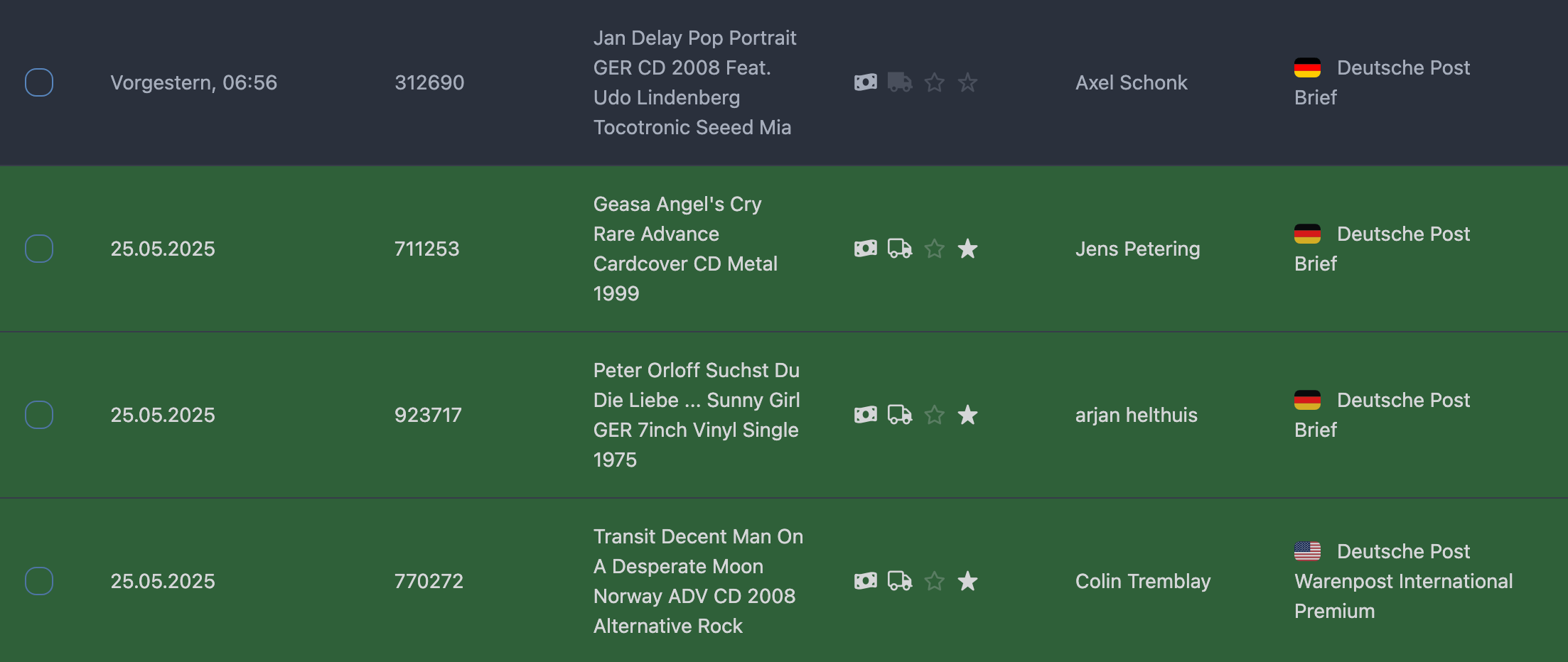
Task: Toggle the checkbox for order 770272
Action: (x=39, y=581)
